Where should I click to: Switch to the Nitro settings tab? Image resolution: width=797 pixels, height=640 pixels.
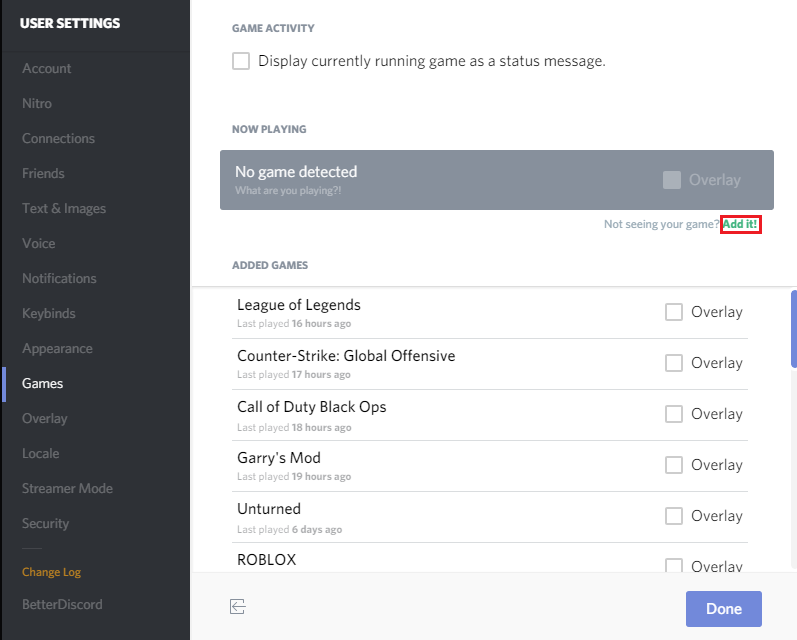click(x=37, y=103)
